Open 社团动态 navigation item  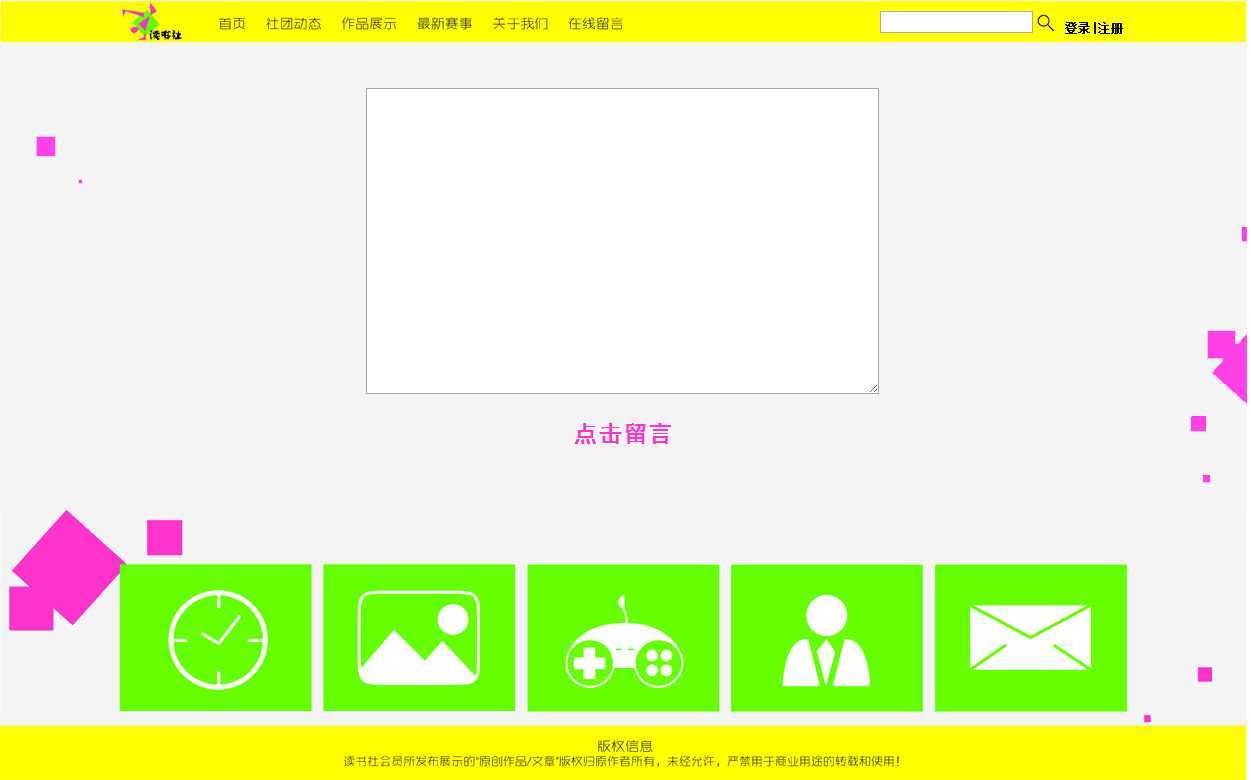coord(293,24)
